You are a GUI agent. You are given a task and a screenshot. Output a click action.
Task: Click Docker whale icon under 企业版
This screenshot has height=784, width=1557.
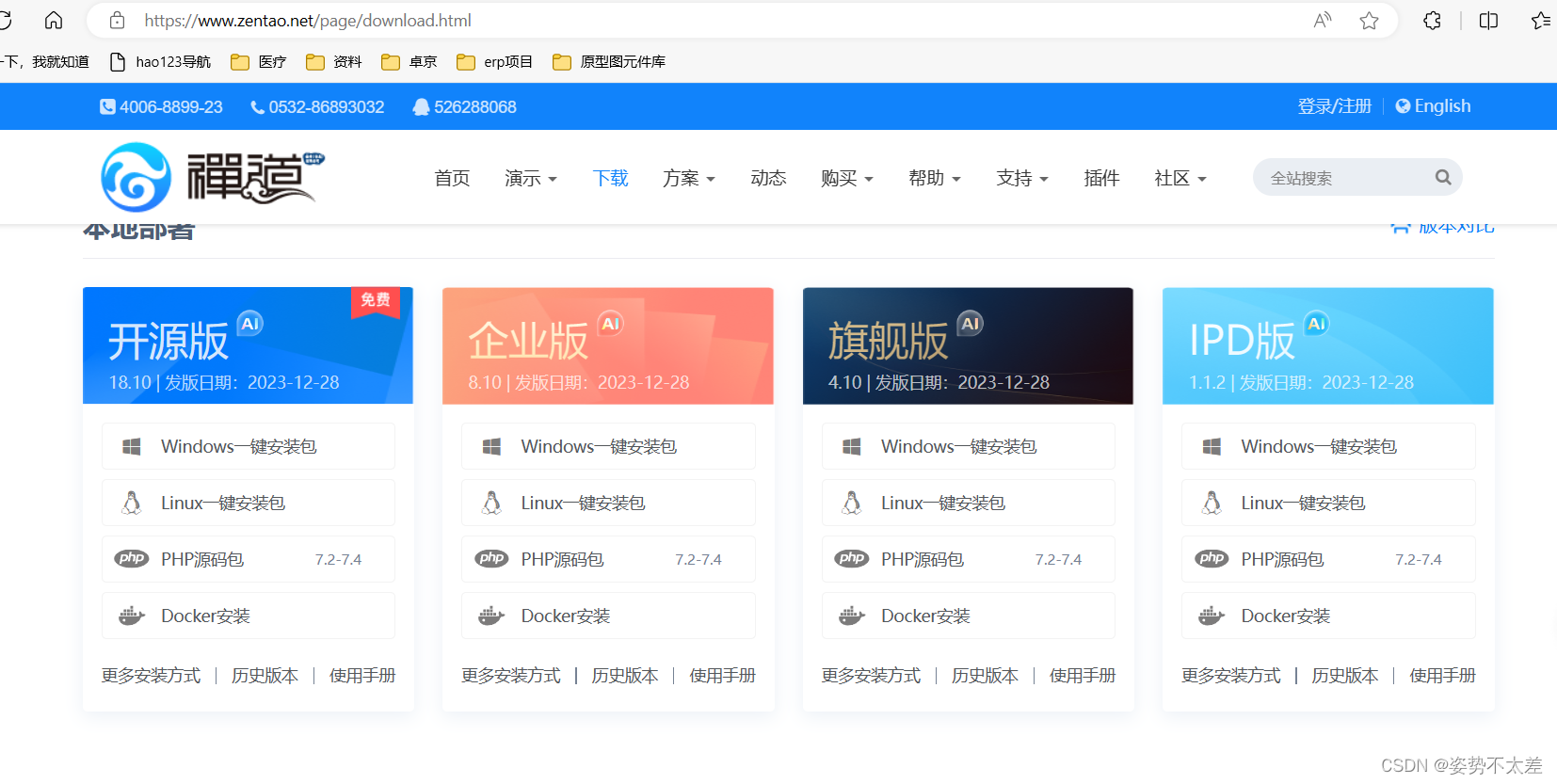tap(491, 616)
